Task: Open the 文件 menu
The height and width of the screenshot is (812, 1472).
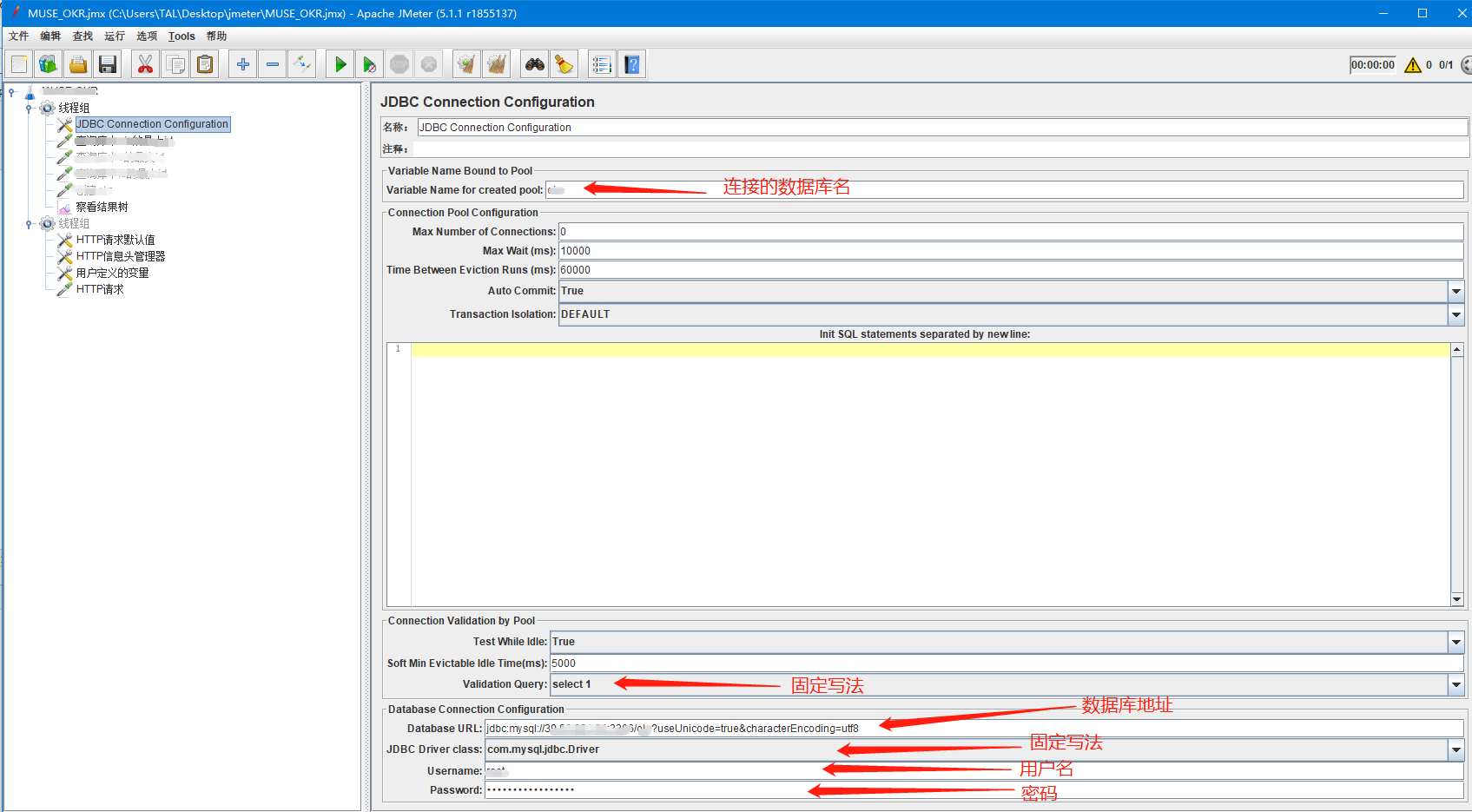Action: tap(18, 36)
